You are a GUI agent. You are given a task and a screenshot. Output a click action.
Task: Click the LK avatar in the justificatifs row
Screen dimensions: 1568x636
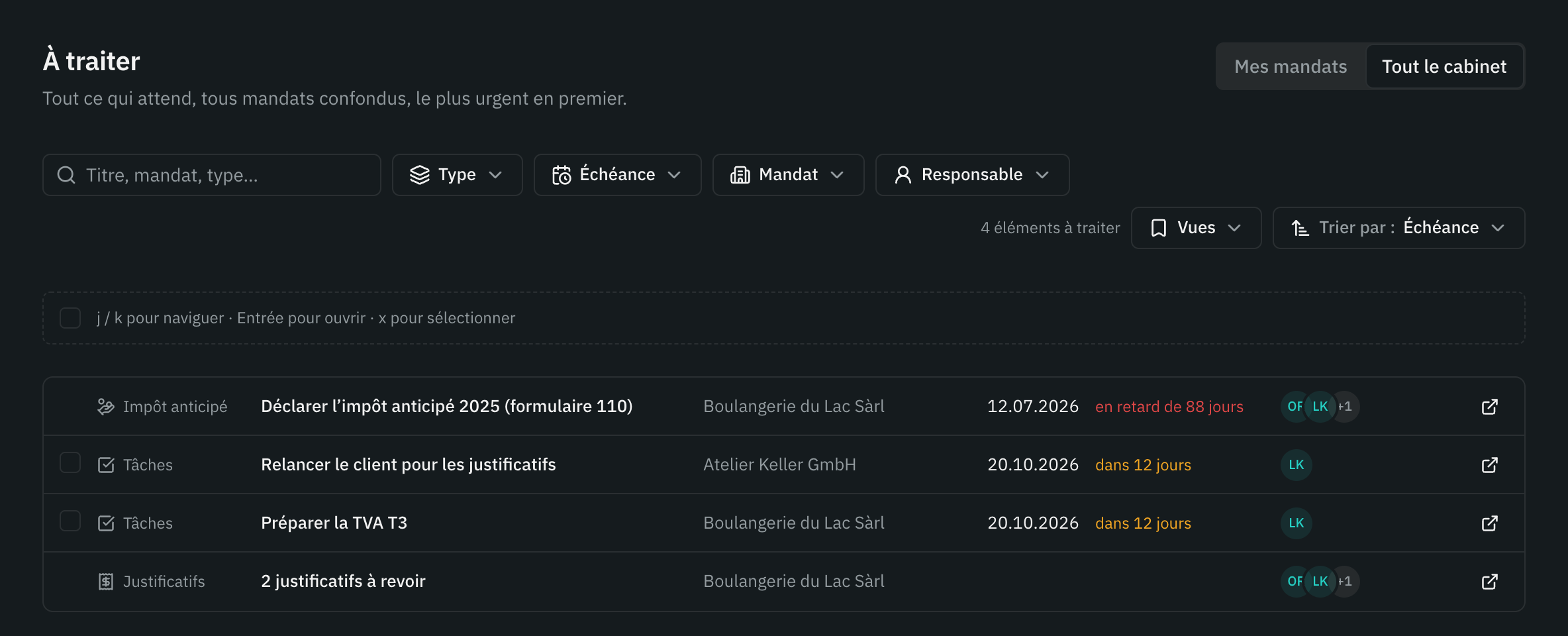click(1320, 582)
